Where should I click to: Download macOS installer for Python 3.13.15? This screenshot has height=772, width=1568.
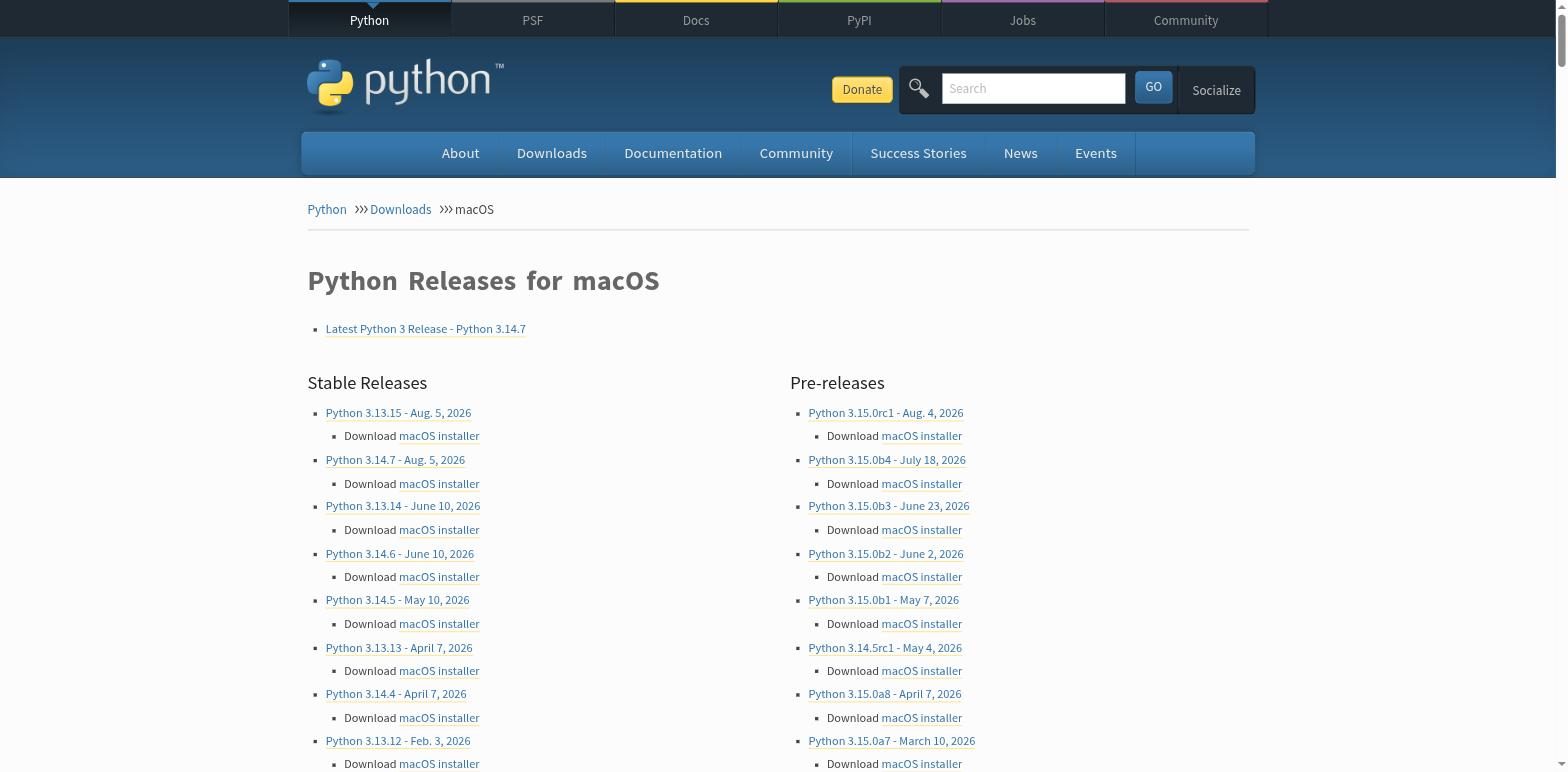(x=439, y=436)
